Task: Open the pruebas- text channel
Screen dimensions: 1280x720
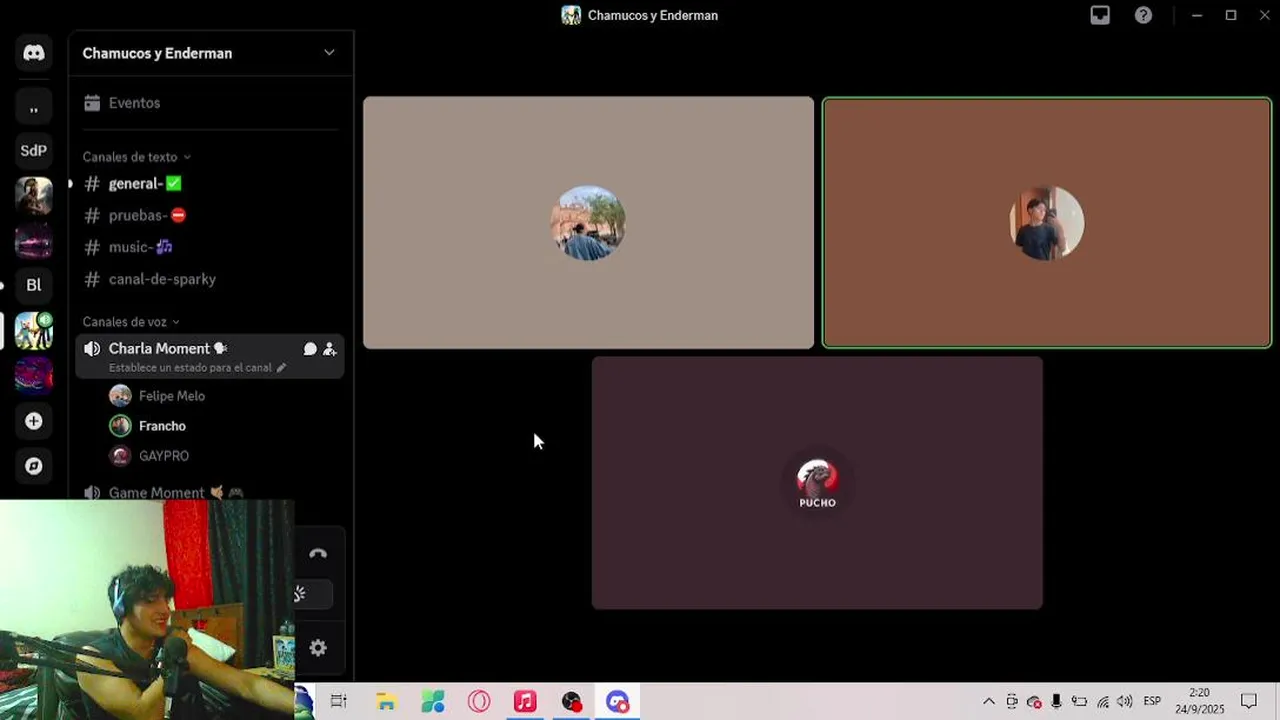Action: pos(210,216)
